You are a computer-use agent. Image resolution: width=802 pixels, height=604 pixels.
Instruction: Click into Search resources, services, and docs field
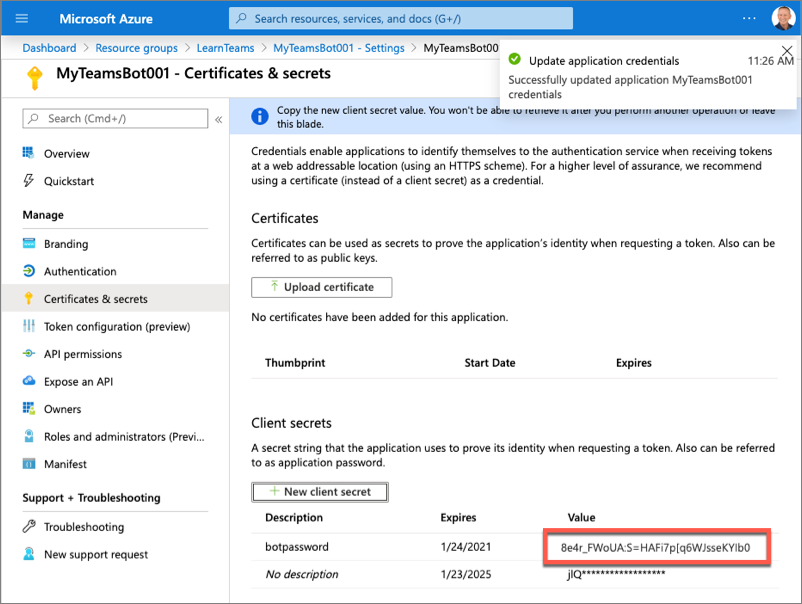pyautogui.click(x=400, y=18)
